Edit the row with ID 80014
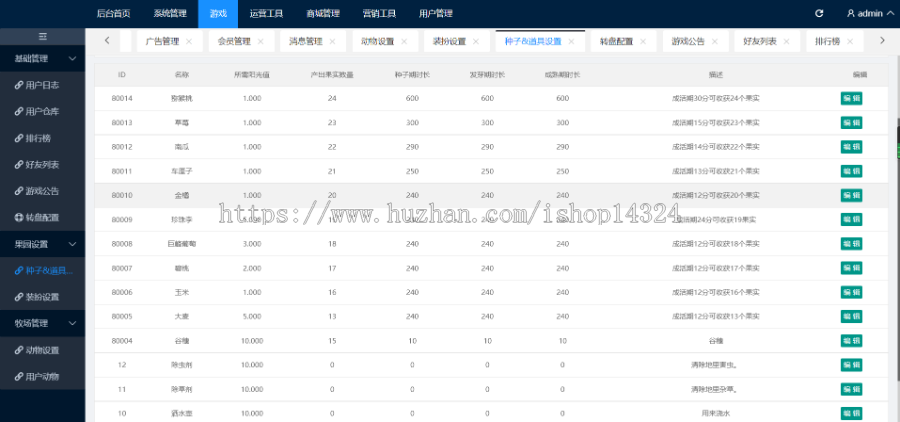The height and width of the screenshot is (422, 900). click(x=851, y=98)
